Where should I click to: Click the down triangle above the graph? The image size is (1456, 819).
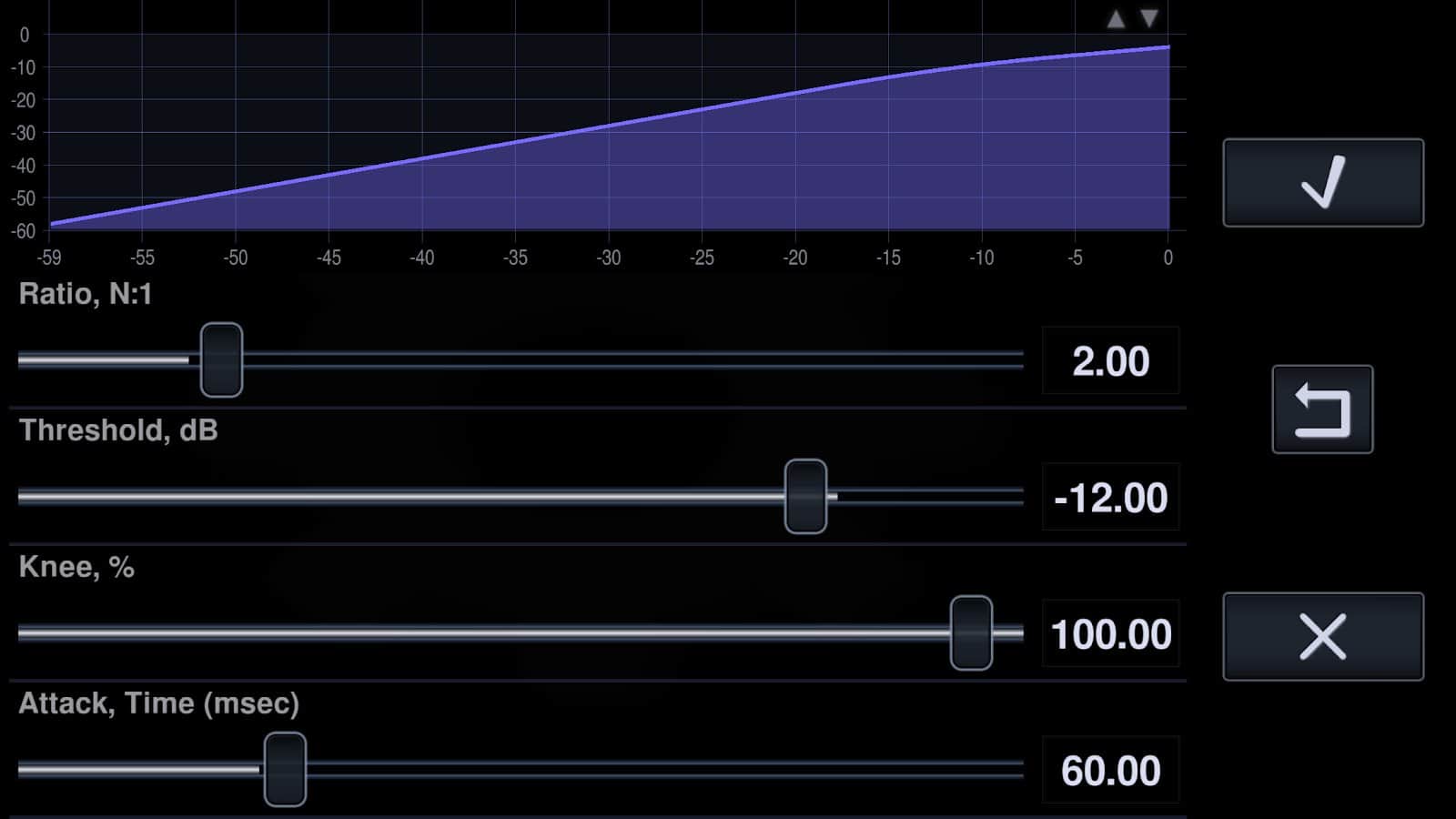point(1149,19)
